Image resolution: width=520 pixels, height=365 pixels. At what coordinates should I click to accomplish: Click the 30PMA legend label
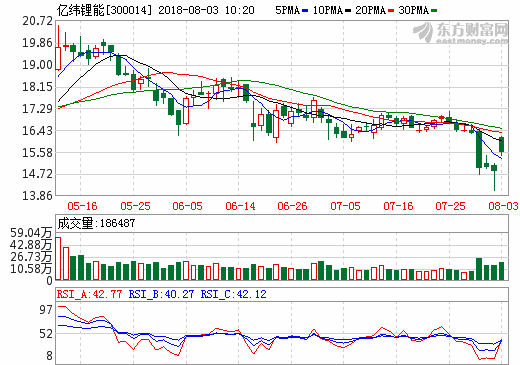click(x=414, y=10)
